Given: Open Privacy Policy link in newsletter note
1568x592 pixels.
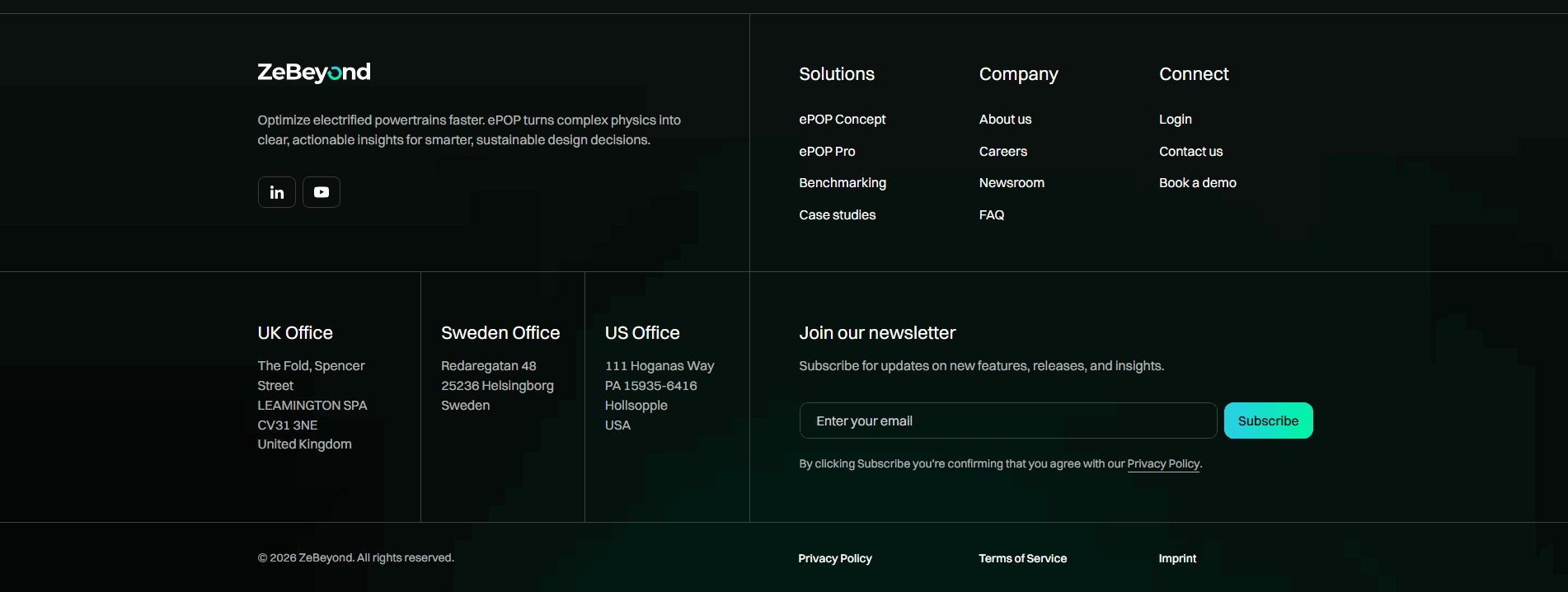Looking at the screenshot, I should (x=1163, y=464).
